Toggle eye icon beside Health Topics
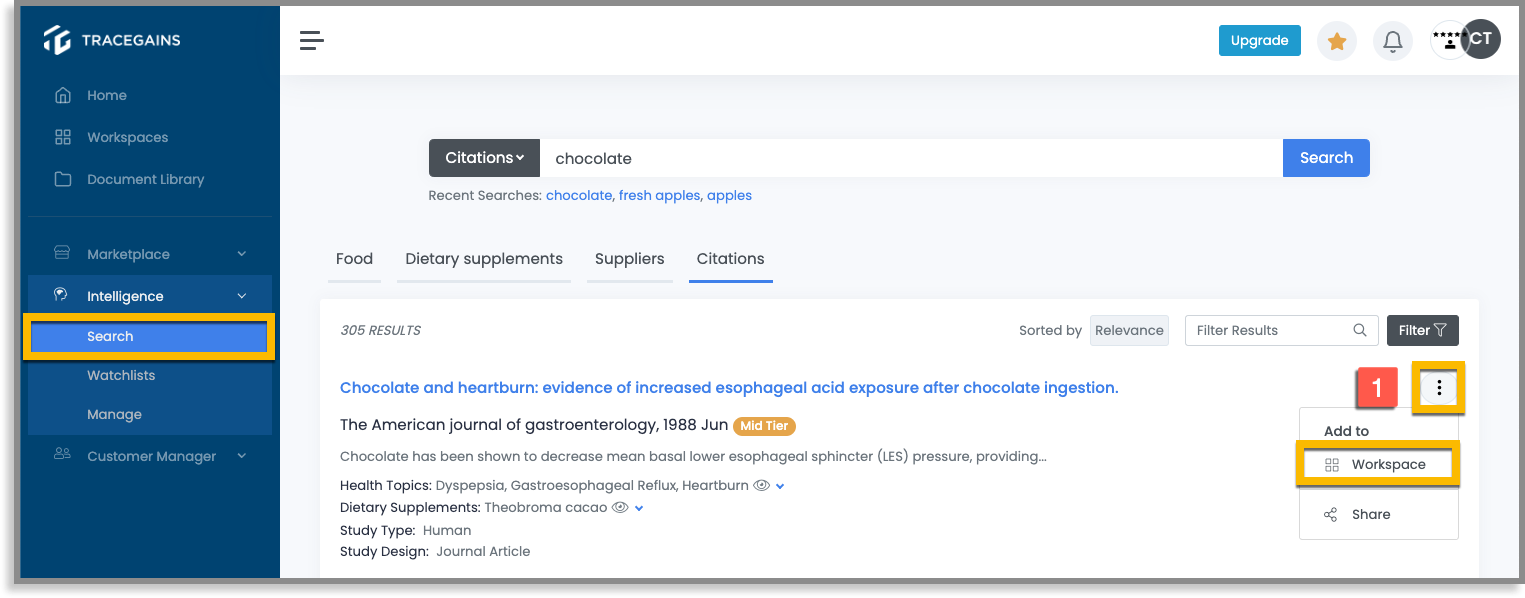Viewport: 1525px width, 598px height. click(x=761, y=485)
